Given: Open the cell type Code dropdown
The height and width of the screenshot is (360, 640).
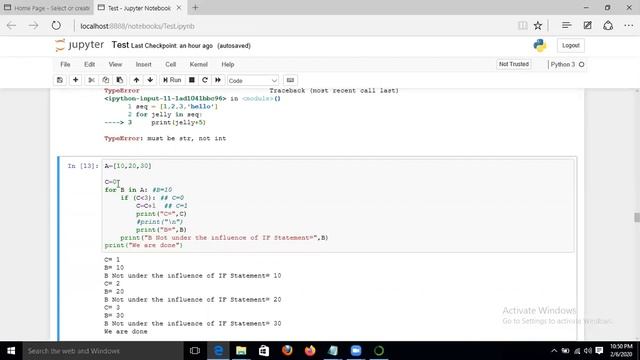Looking at the screenshot, I should coord(253,80).
